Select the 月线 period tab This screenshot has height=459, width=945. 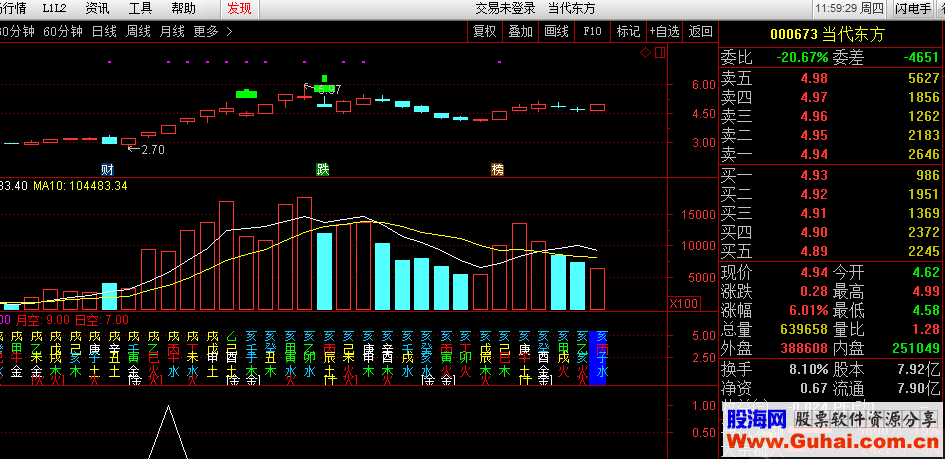click(172, 32)
